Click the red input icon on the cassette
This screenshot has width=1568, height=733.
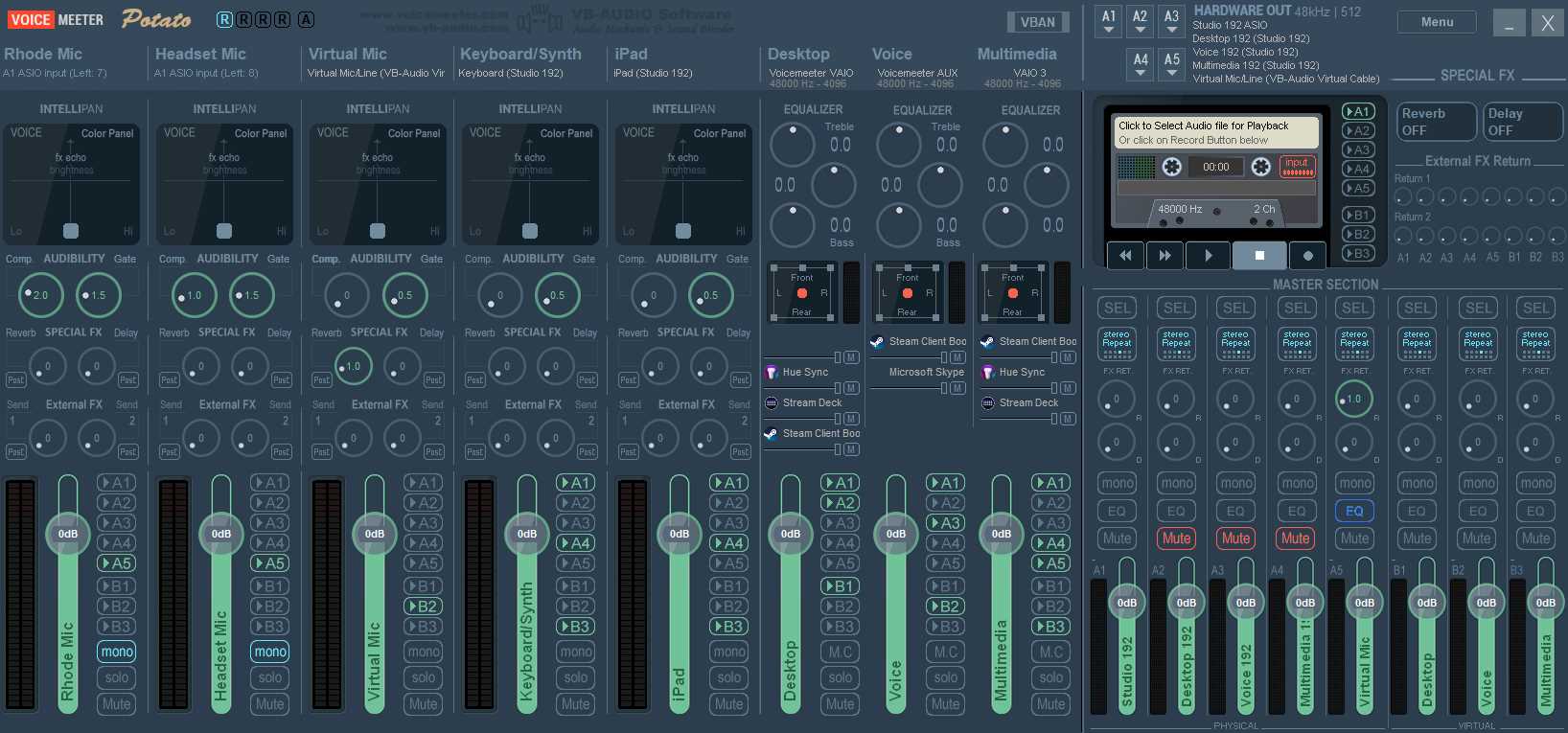click(1297, 167)
